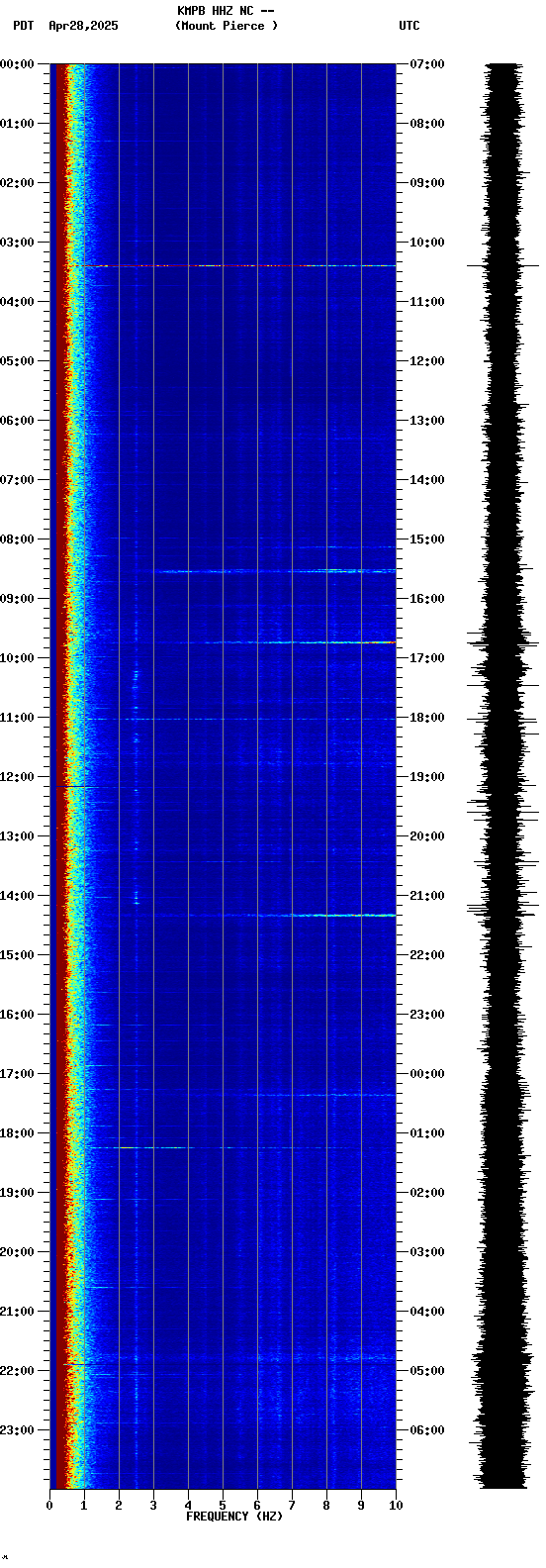The height and width of the screenshot is (1568, 546).
Task: Click the PDT axis label '05:00'
Action: tap(17, 361)
